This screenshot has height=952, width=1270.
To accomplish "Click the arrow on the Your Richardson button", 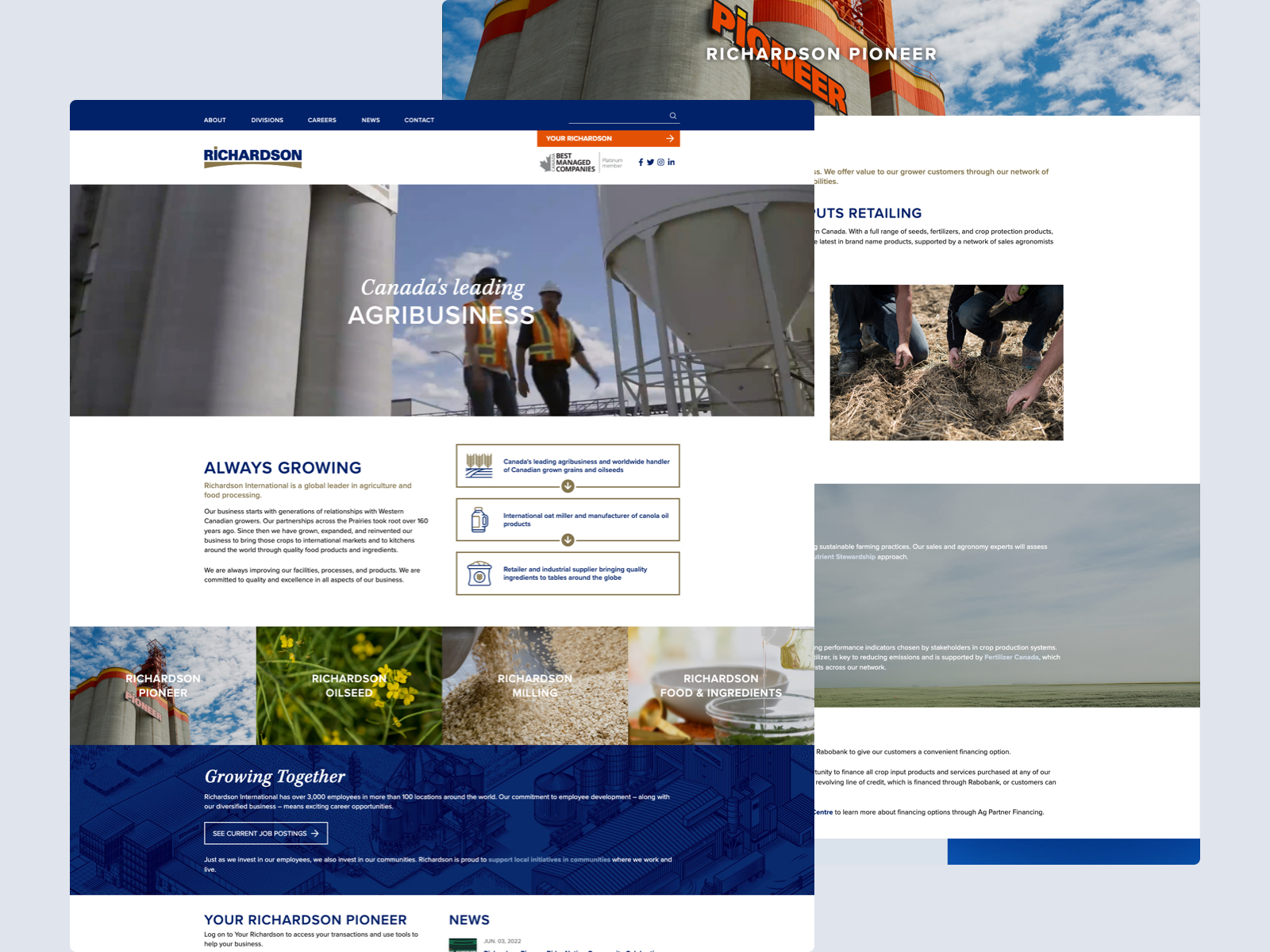I will pyautogui.click(x=669, y=138).
